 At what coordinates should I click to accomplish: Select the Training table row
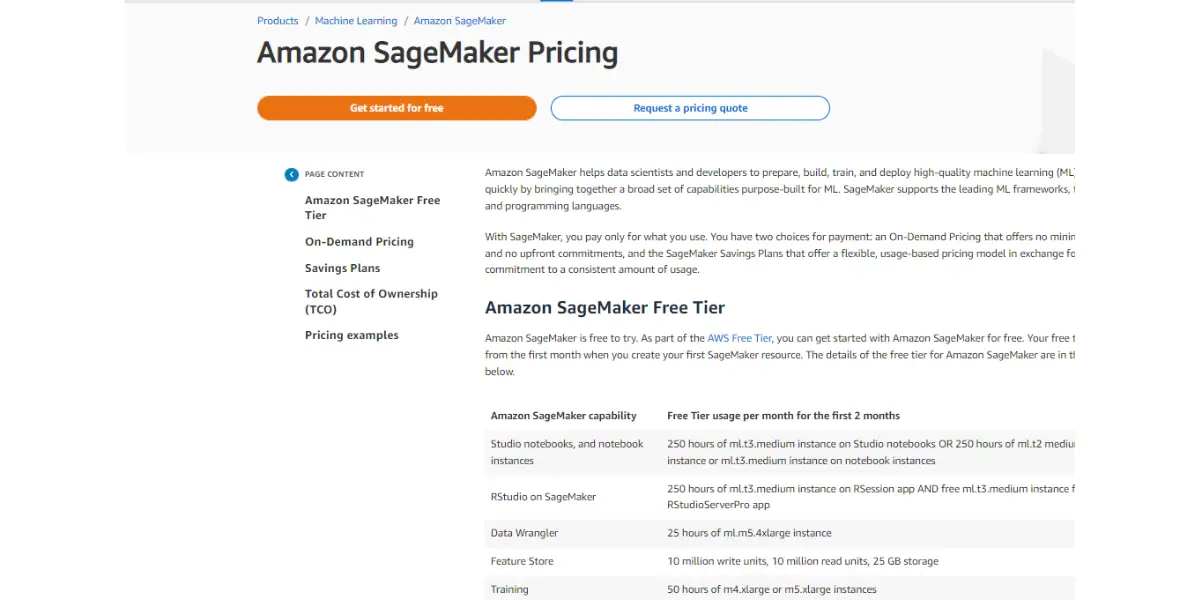[780, 589]
